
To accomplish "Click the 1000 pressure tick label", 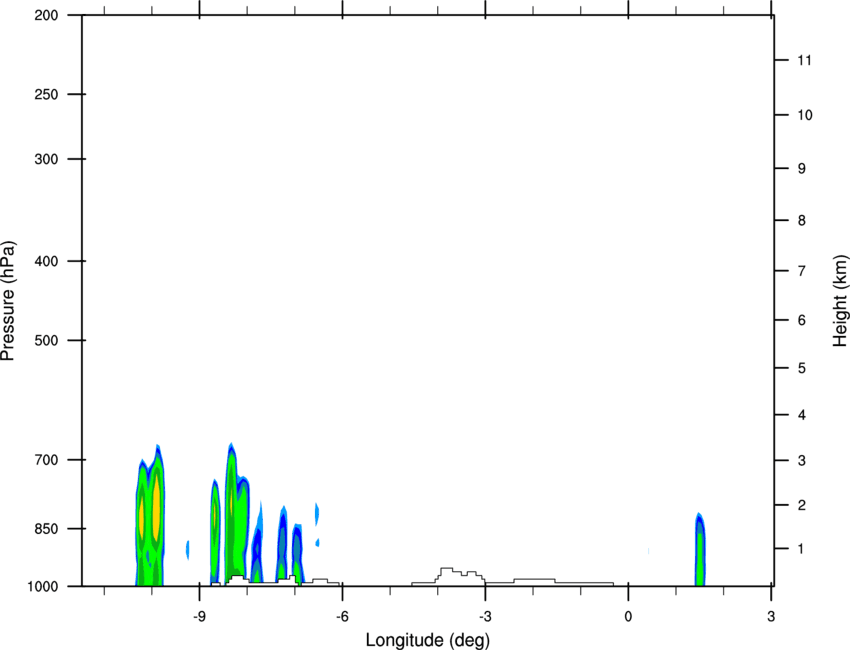I will [43, 587].
